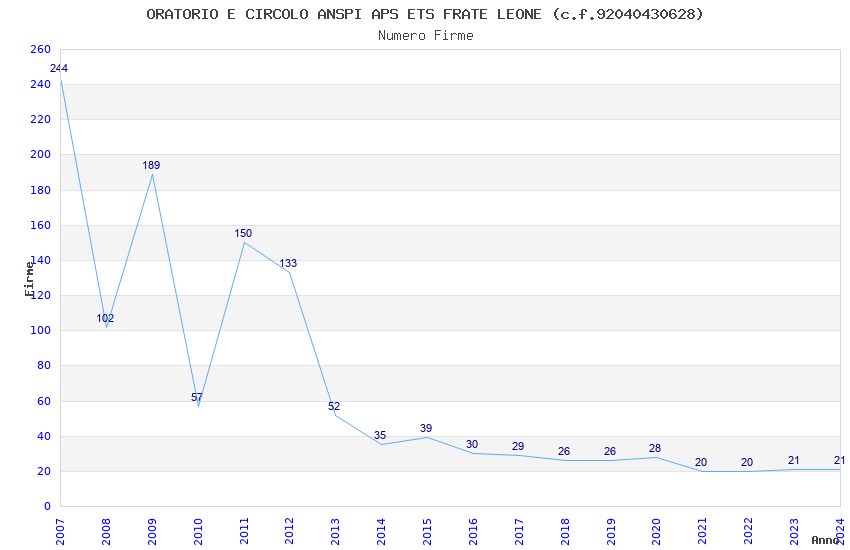The width and height of the screenshot is (850, 550).
Task: Click data label 244 for year 2007
Action: pos(59,68)
